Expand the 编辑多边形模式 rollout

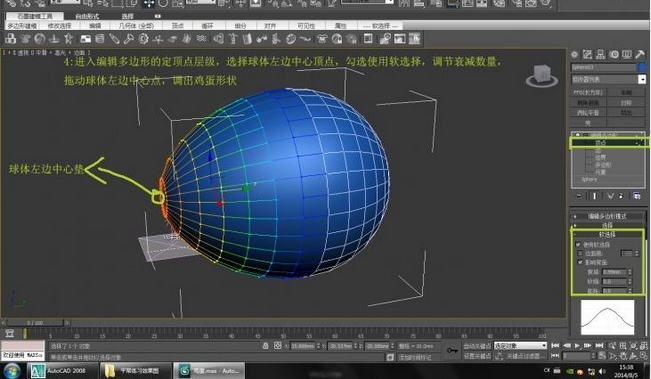coord(607,216)
